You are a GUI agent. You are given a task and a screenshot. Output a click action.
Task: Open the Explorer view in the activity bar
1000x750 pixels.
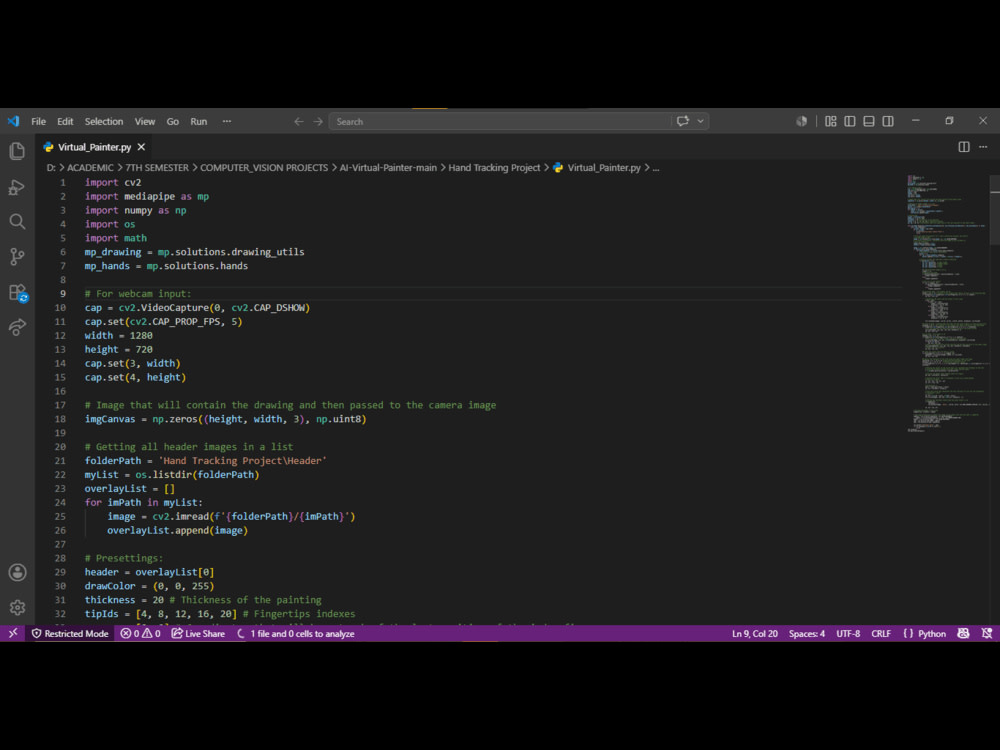(17, 151)
